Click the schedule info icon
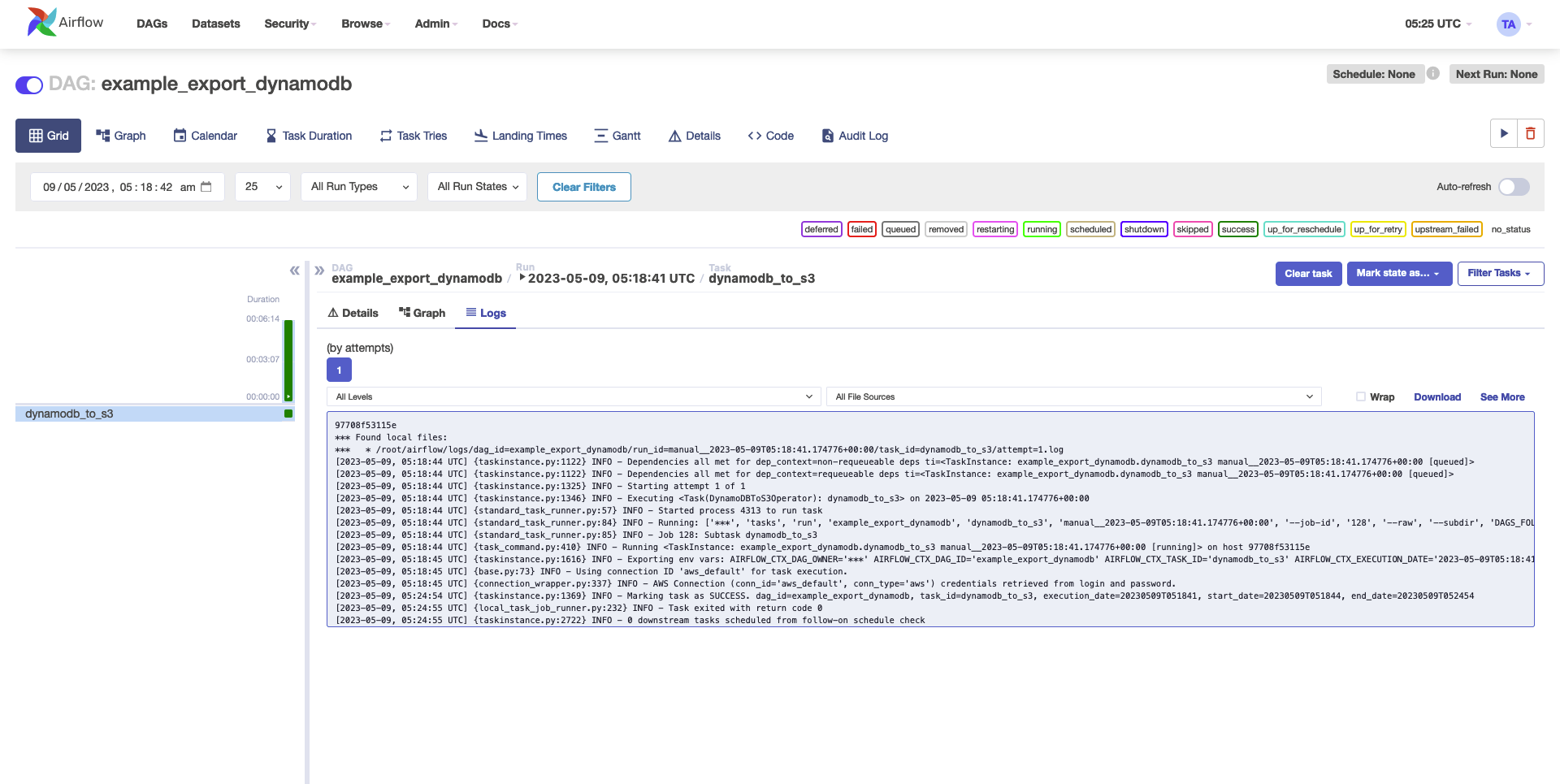The width and height of the screenshot is (1560, 784). pyautogui.click(x=1433, y=73)
